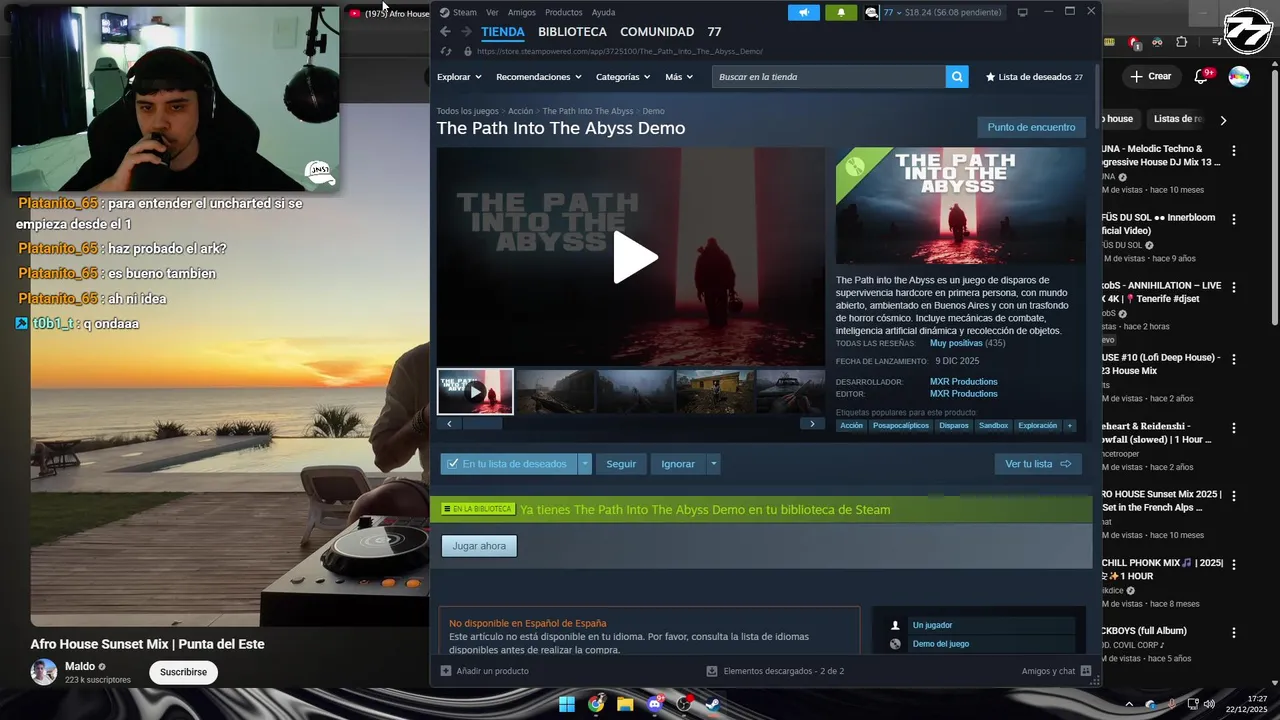Image resolution: width=1280 pixels, height=720 pixels.
Task: Open Explorar store dropdown
Action: 459,77
